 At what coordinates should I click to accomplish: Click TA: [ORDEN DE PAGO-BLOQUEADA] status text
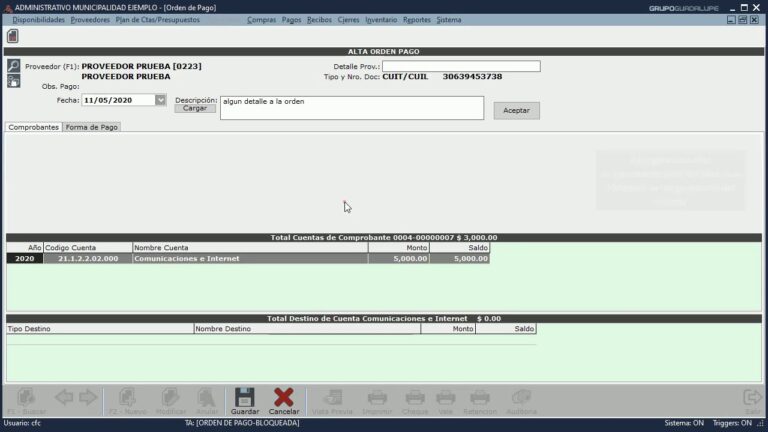click(x=242, y=423)
